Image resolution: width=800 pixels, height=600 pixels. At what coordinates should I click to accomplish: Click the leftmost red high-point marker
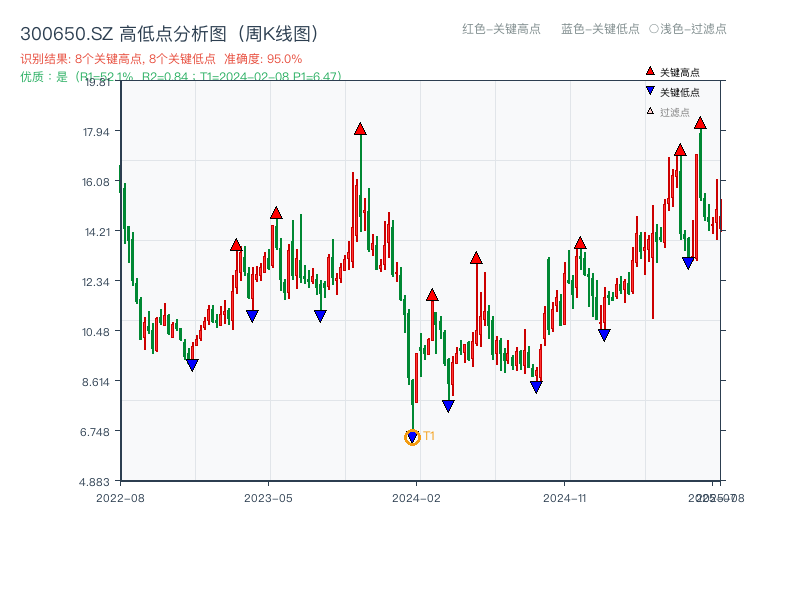pos(236,245)
